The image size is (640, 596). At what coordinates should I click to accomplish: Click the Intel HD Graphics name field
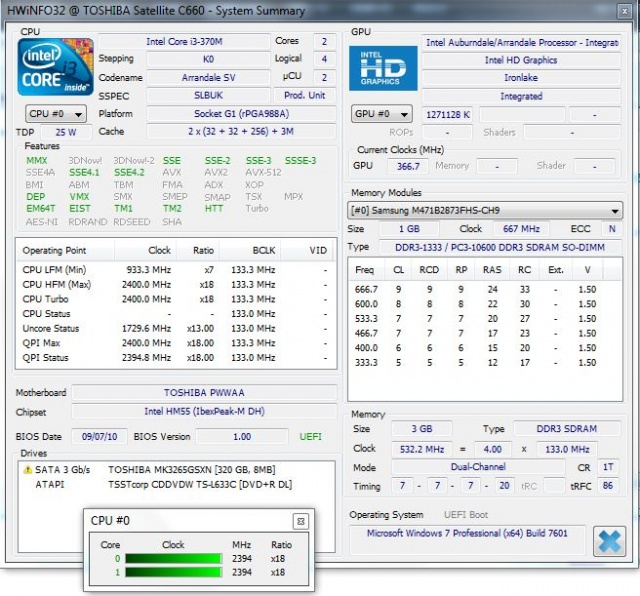coord(521,60)
